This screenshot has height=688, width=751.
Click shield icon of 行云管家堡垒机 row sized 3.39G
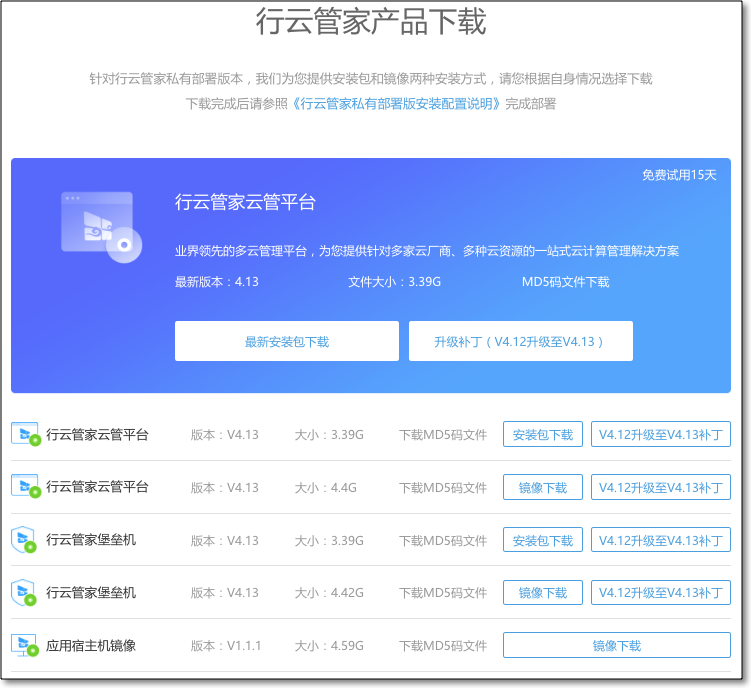(x=24, y=539)
